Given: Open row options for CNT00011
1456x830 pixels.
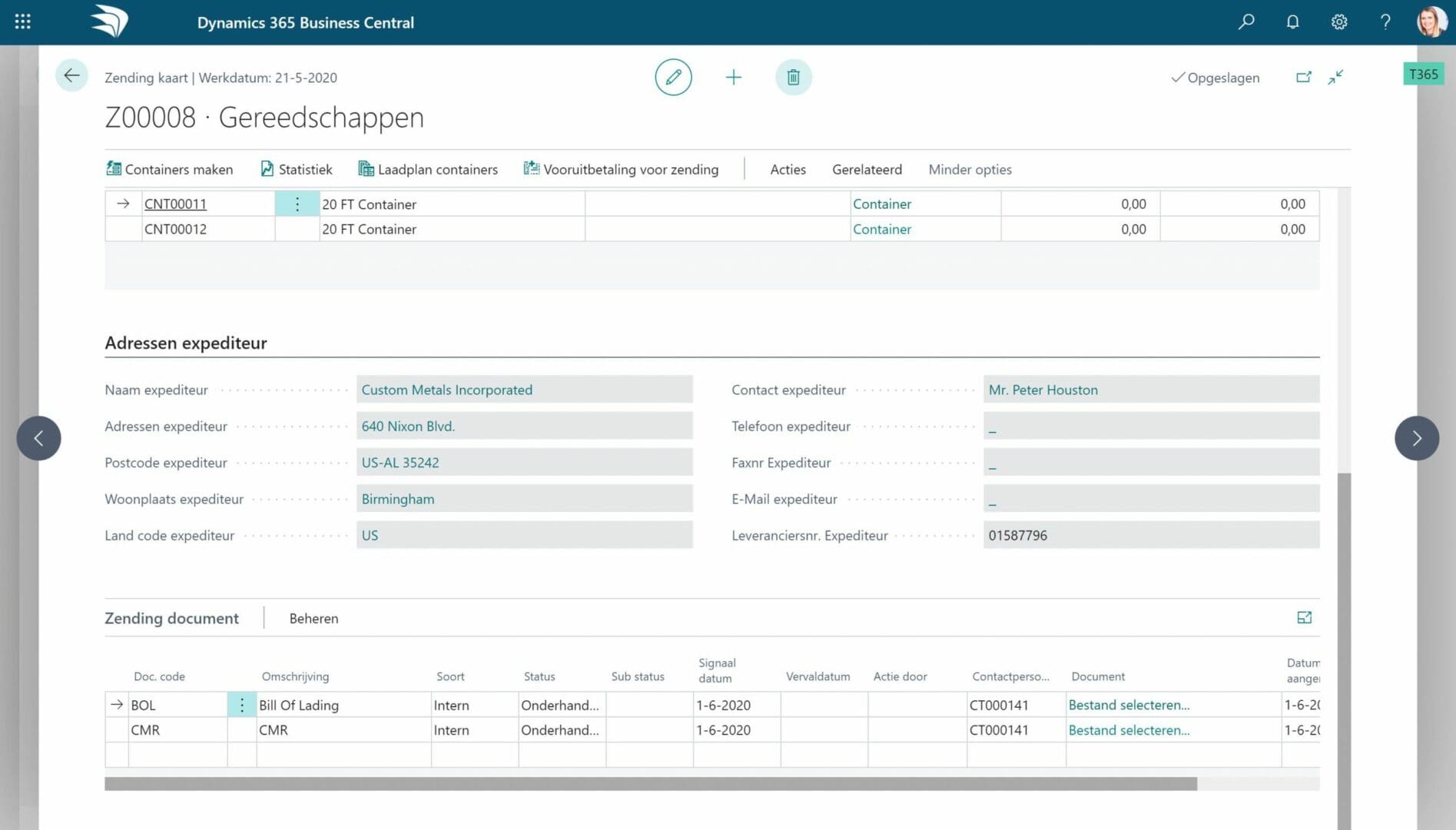Looking at the screenshot, I should point(297,204).
